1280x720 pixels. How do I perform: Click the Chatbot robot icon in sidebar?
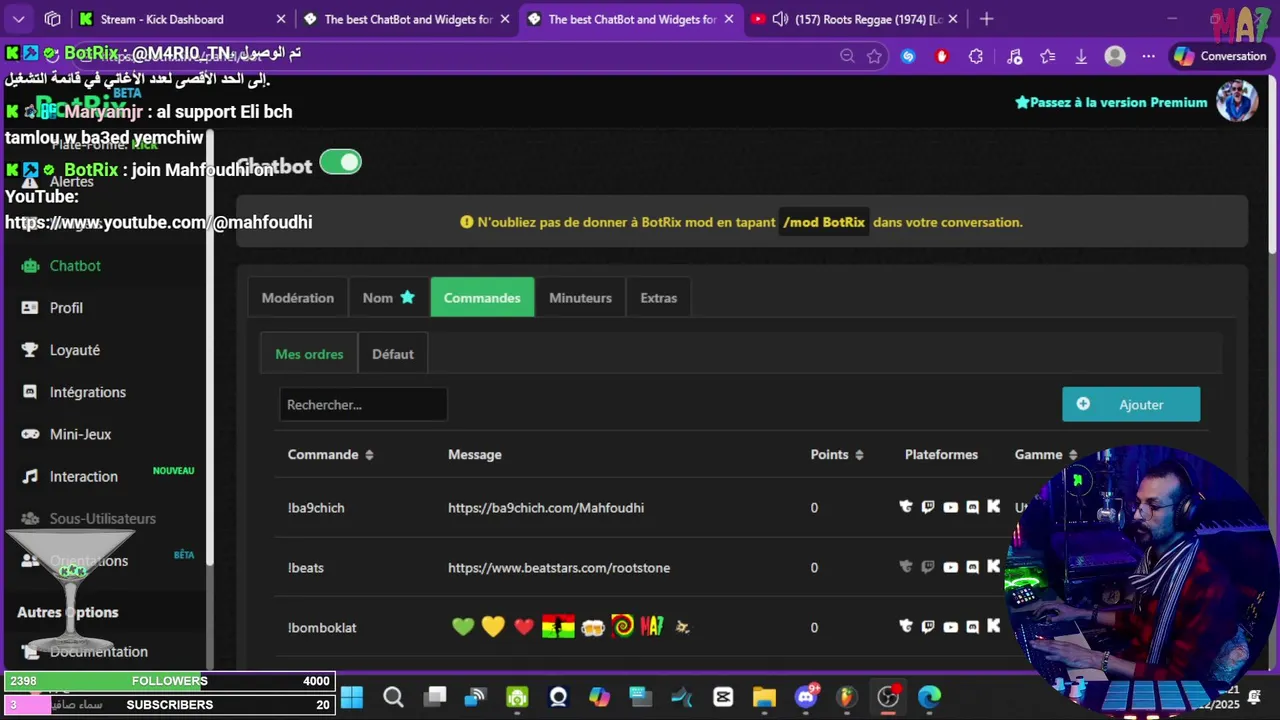30,266
